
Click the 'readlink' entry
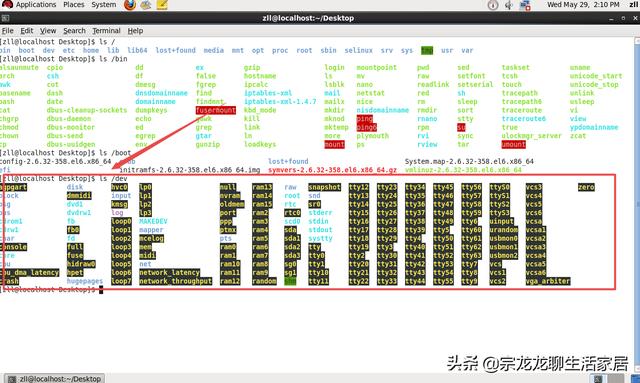tap(433, 85)
